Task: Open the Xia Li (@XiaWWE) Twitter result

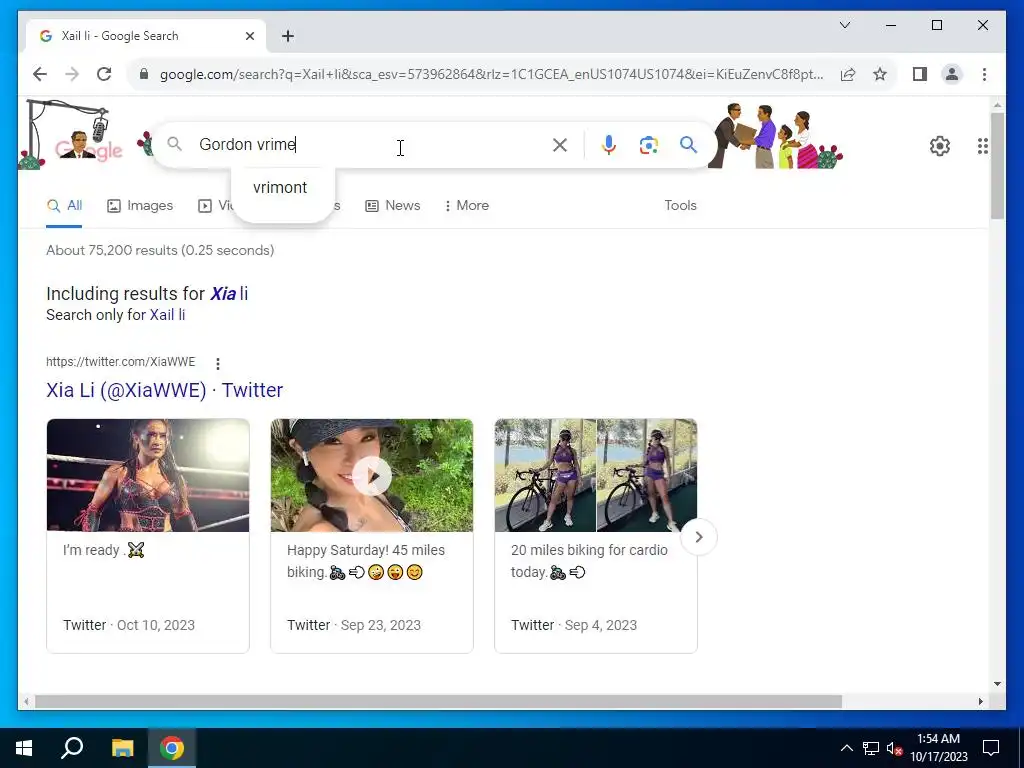Action: tap(165, 391)
